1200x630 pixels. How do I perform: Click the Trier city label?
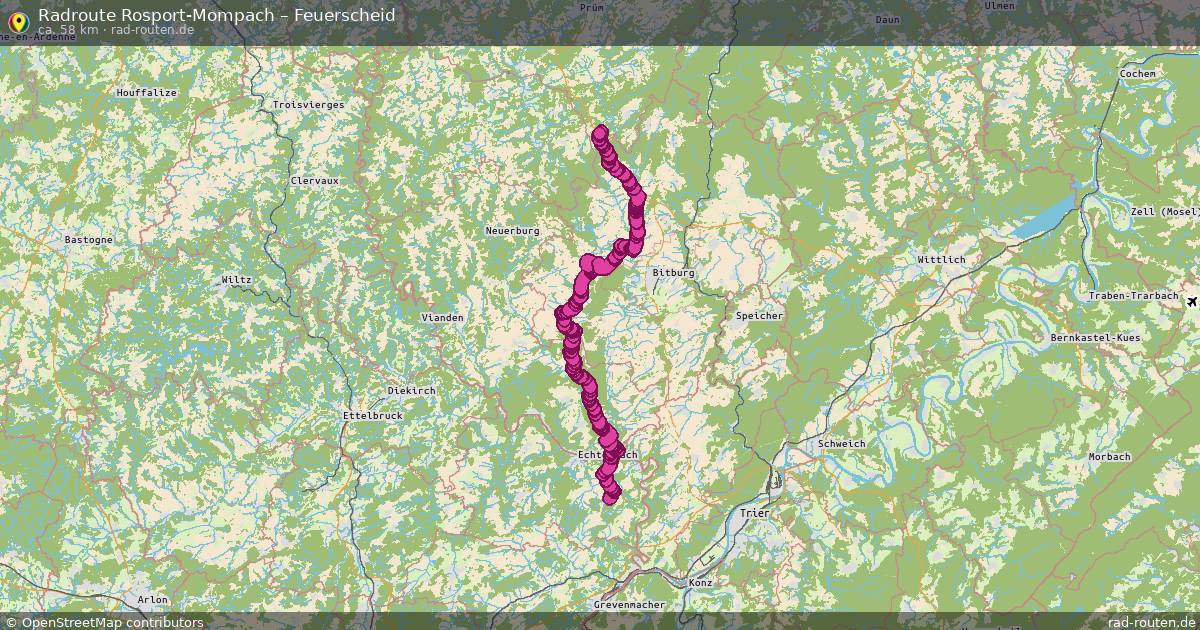[x=754, y=513]
